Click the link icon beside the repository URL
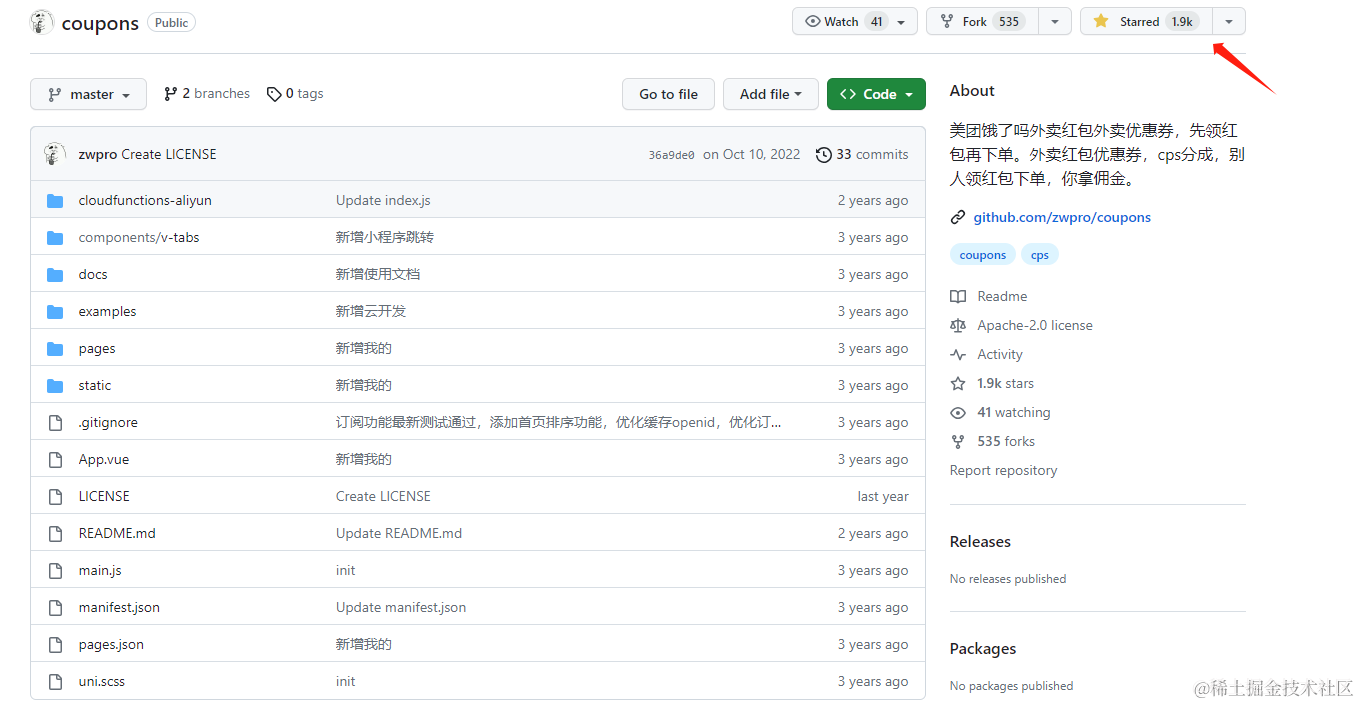The height and width of the screenshot is (705, 1360). 958,218
